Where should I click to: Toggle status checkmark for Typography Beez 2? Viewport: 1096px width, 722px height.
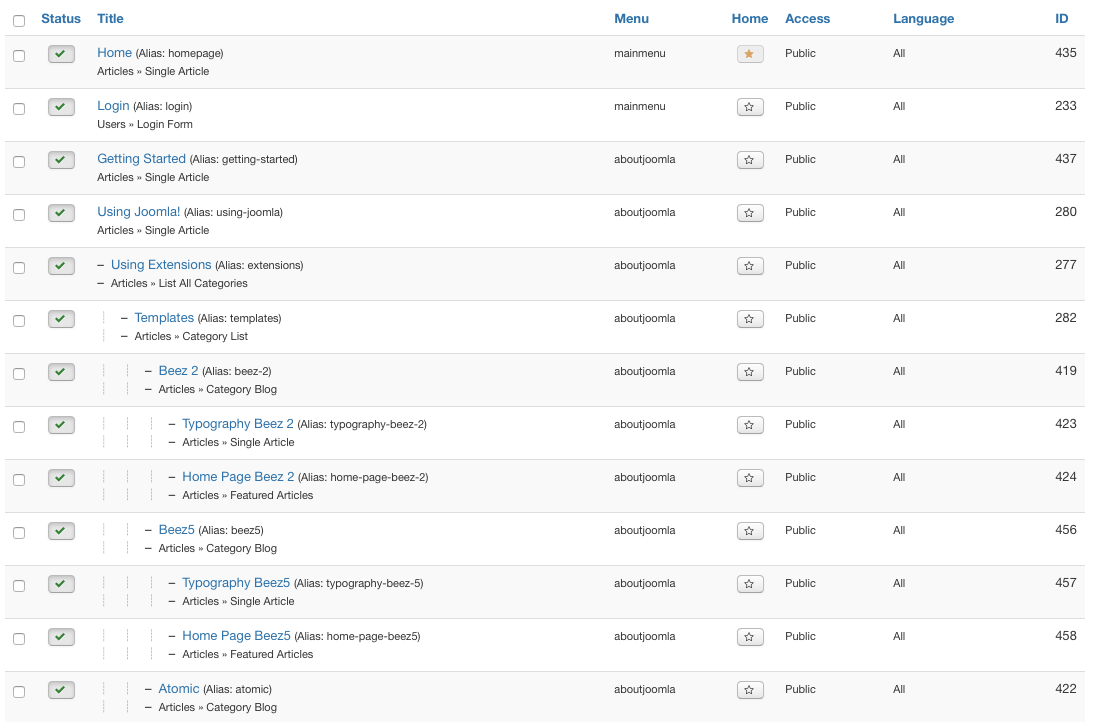click(61, 425)
